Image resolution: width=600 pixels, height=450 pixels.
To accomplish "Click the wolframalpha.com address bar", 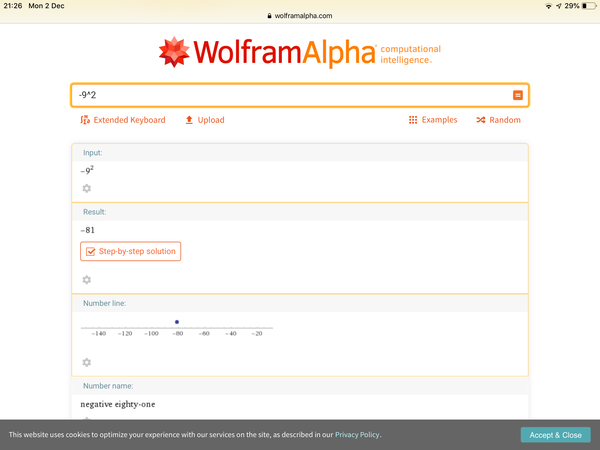I will (x=300, y=16).
